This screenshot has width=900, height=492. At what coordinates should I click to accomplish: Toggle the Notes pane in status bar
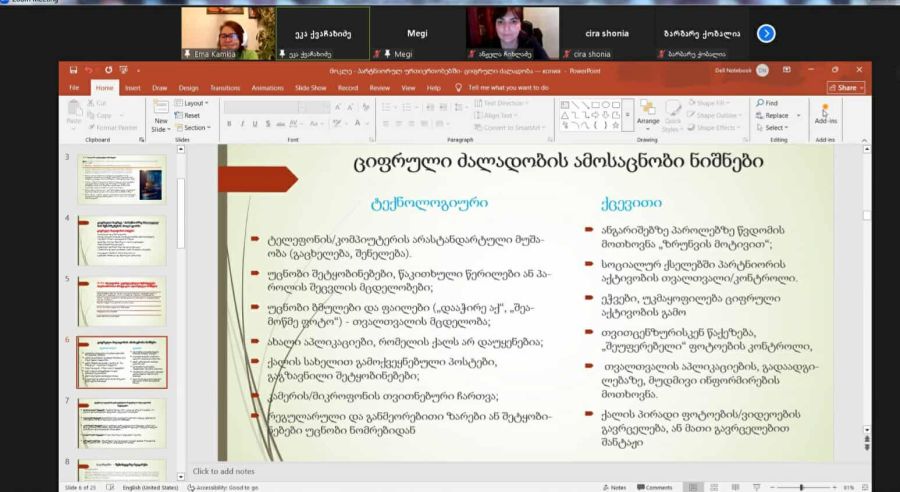pos(616,487)
